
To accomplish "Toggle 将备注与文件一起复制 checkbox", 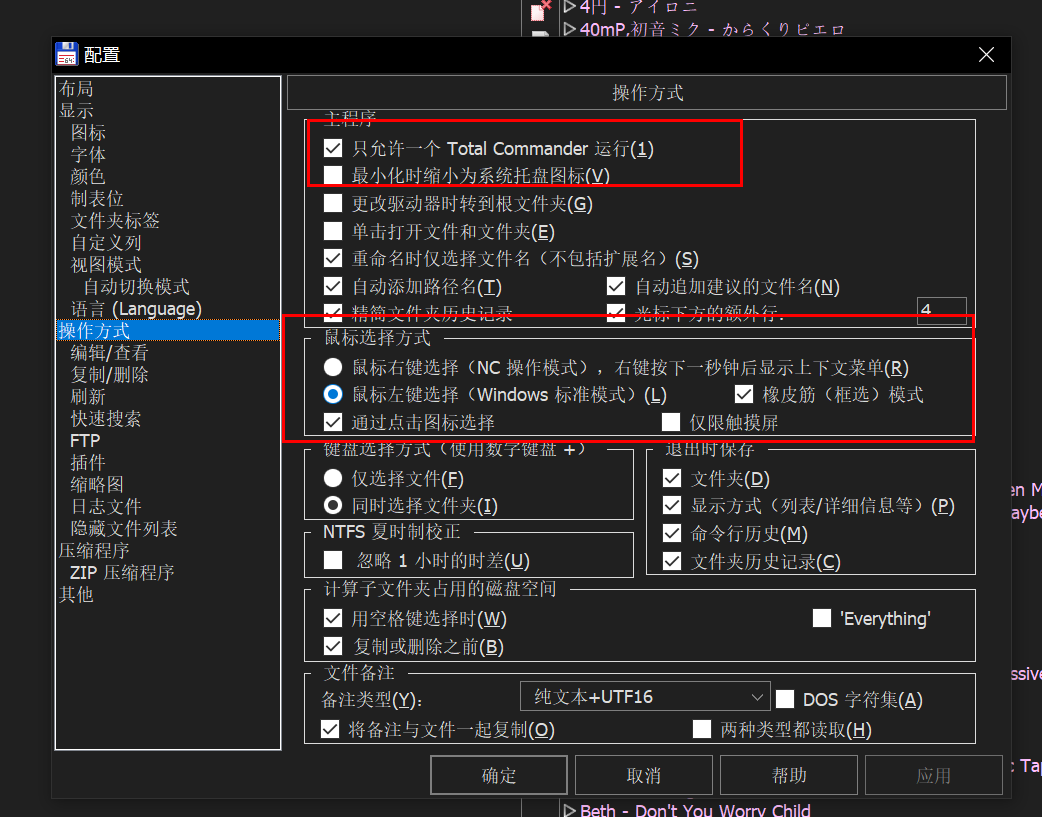I will coord(330,729).
